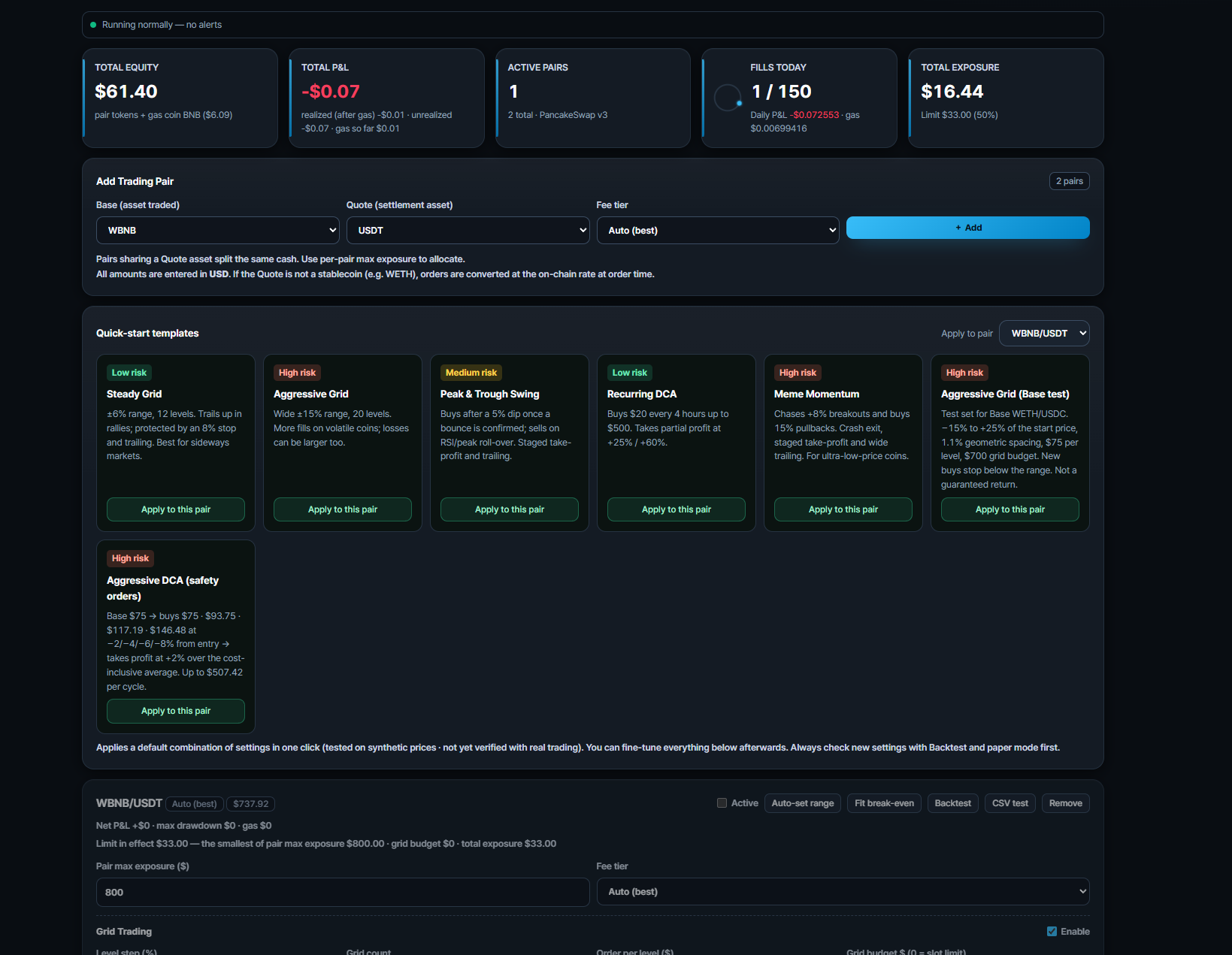
Task: Apply the Aggressive Grid (Base test) template
Action: [1010, 509]
